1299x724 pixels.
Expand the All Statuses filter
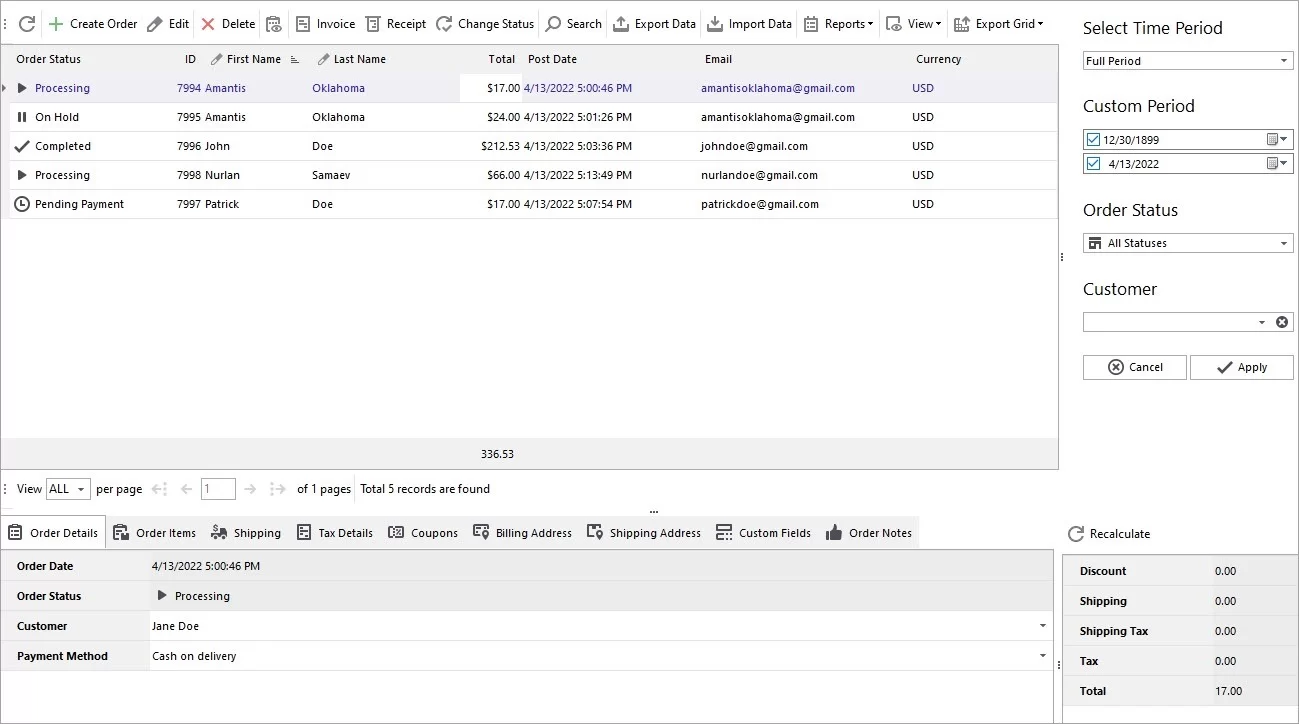coord(1285,242)
